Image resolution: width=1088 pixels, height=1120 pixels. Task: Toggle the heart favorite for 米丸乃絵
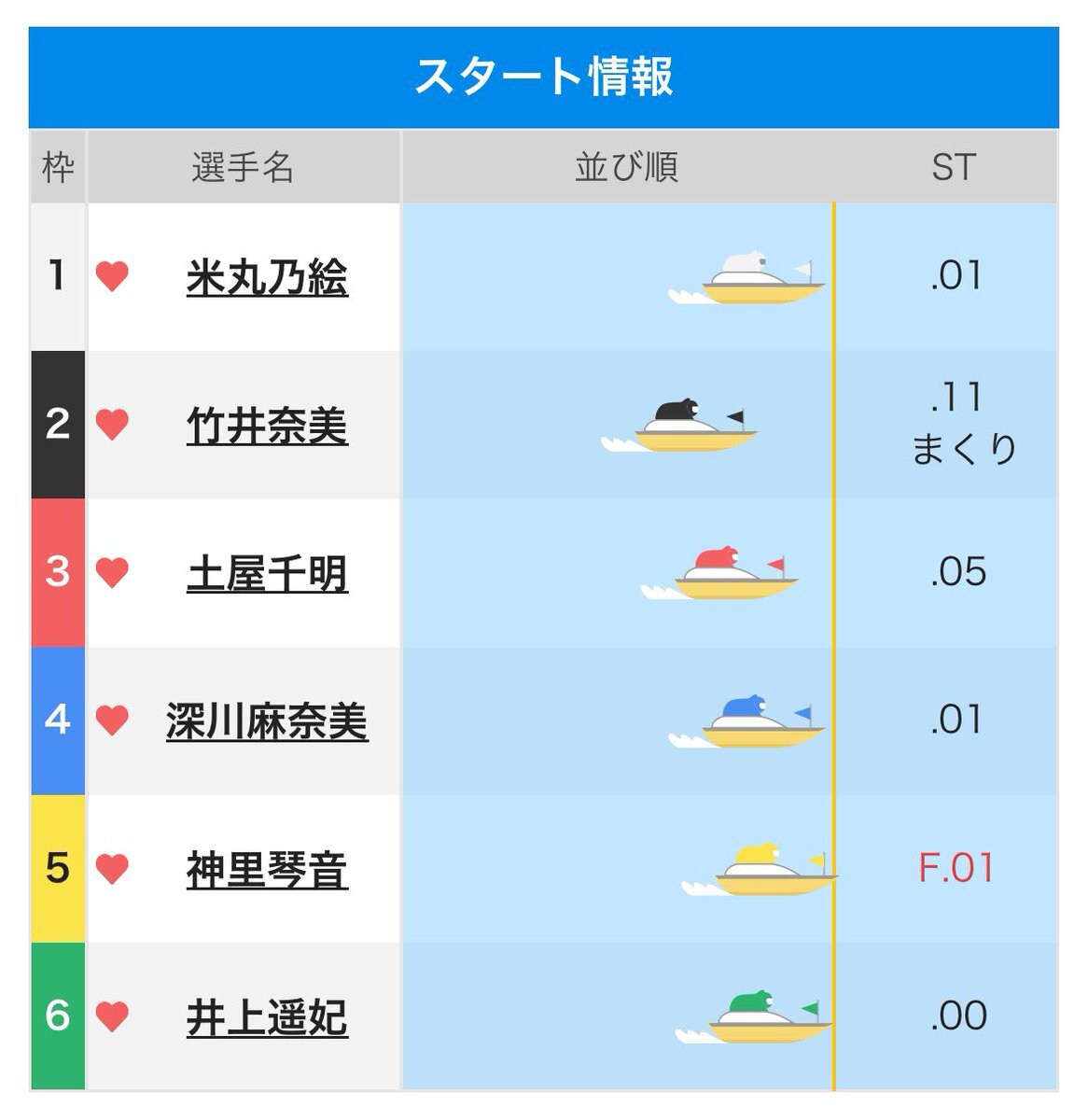(x=112, y=277)
